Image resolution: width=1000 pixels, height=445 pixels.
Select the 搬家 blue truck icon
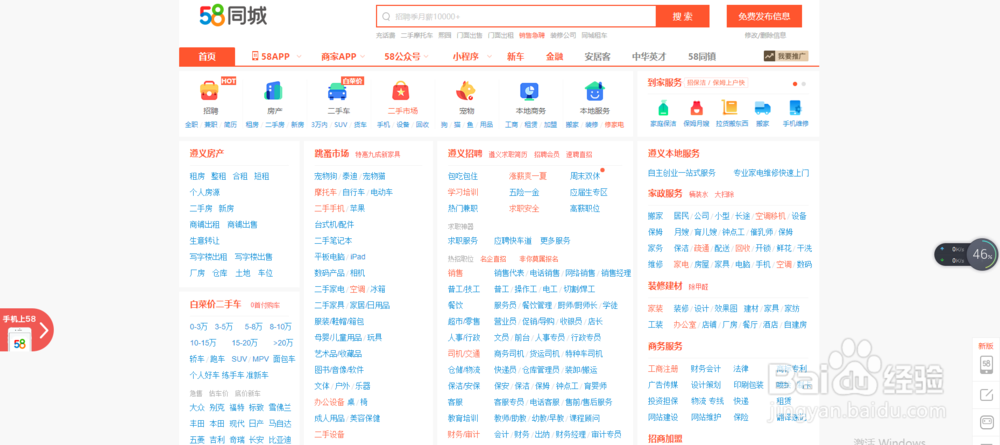click(x=763, y=108)
